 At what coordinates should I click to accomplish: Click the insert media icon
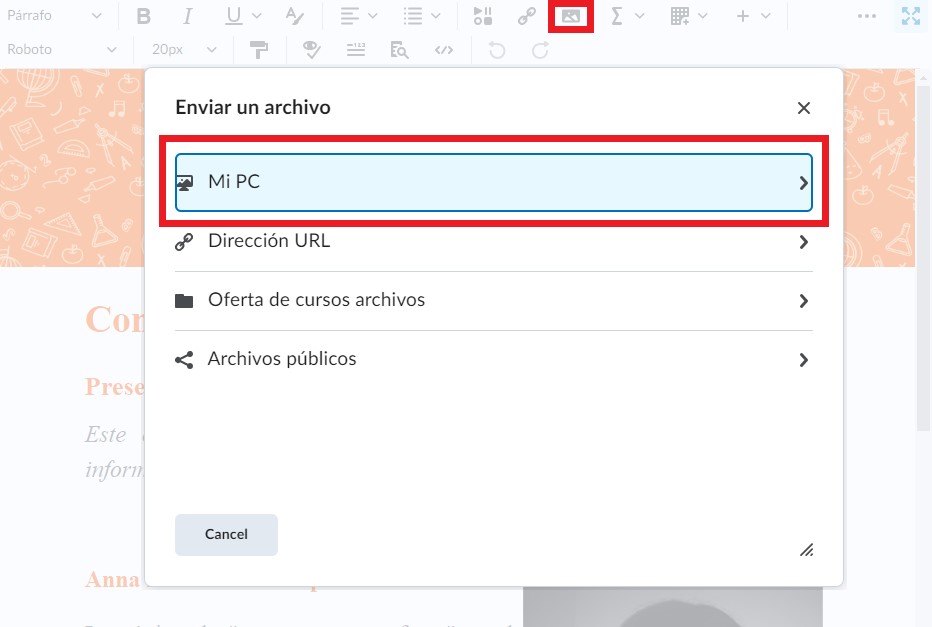pyautogui.click(x=483, y=16)
